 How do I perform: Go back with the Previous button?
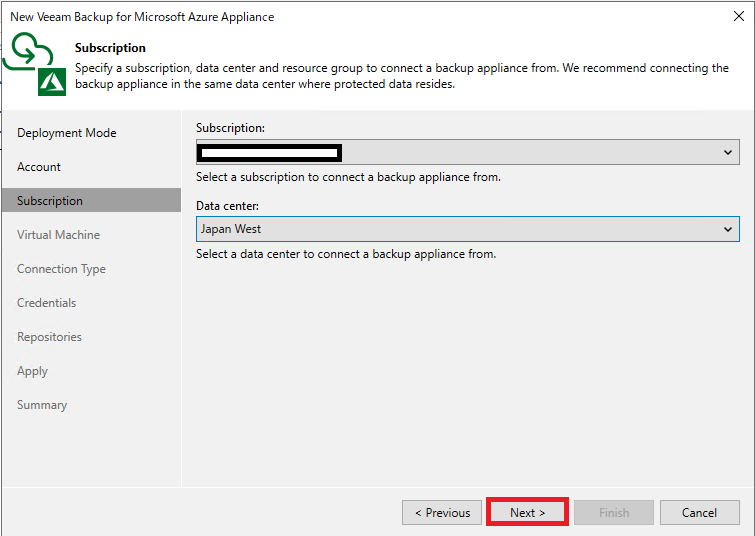click(442, 512)
